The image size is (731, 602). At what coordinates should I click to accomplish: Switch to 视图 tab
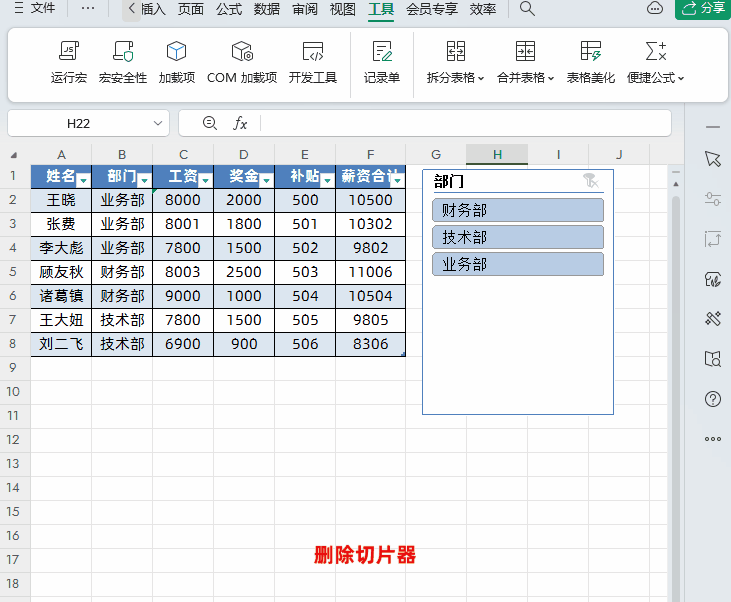(343, 9)
